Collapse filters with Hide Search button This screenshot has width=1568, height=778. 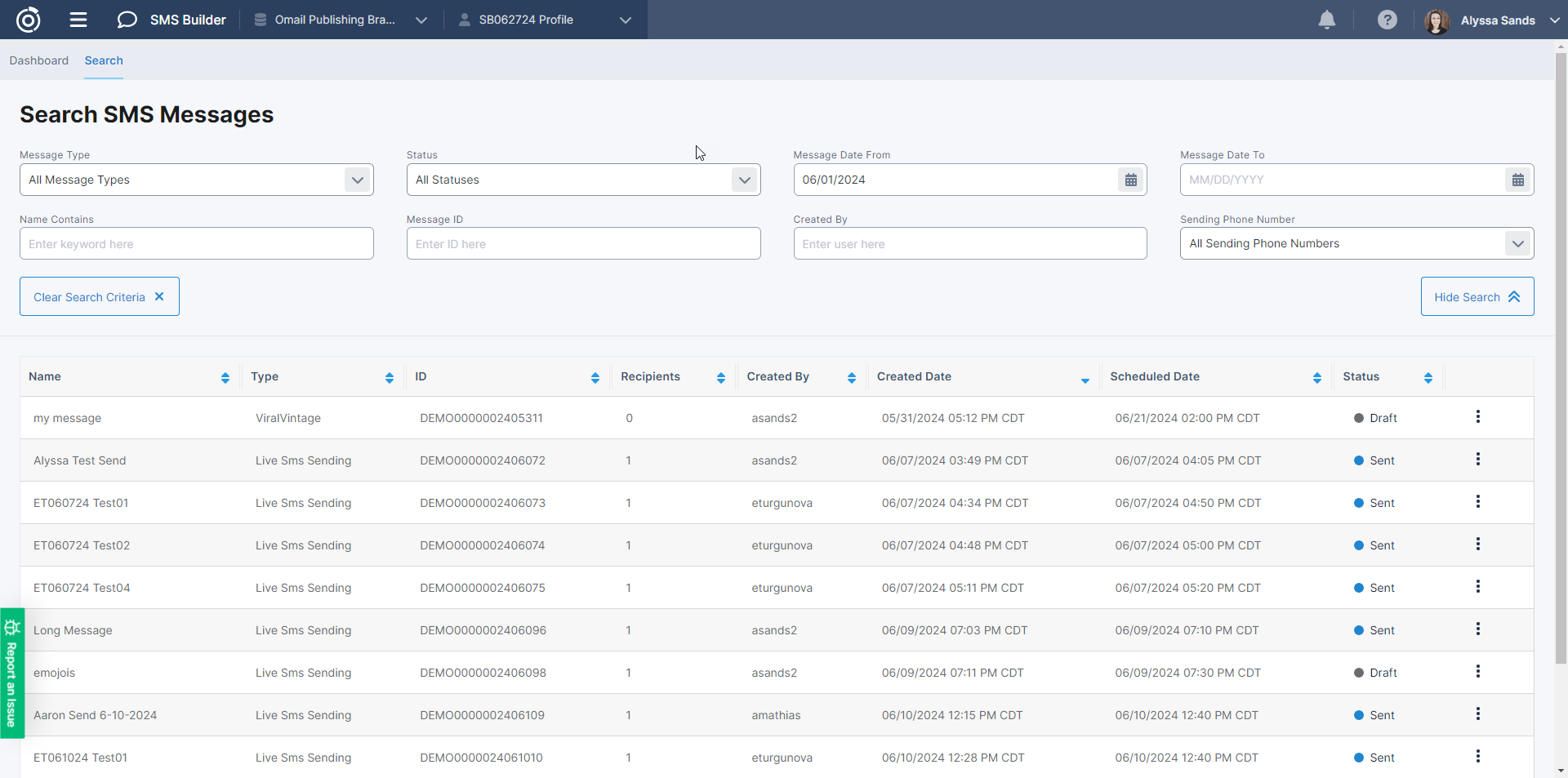(x=1477, y=297)
